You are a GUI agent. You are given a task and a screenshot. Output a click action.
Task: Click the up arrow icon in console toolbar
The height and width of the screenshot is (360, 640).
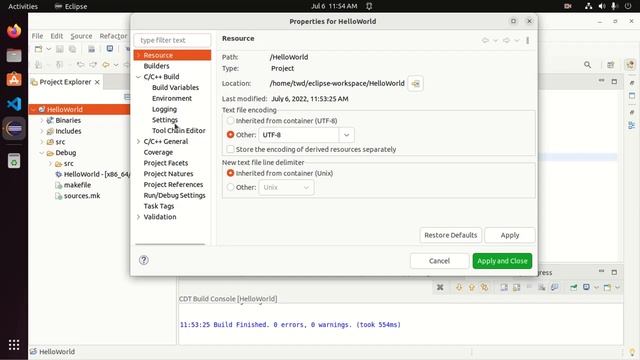click(x=472, y=287)
